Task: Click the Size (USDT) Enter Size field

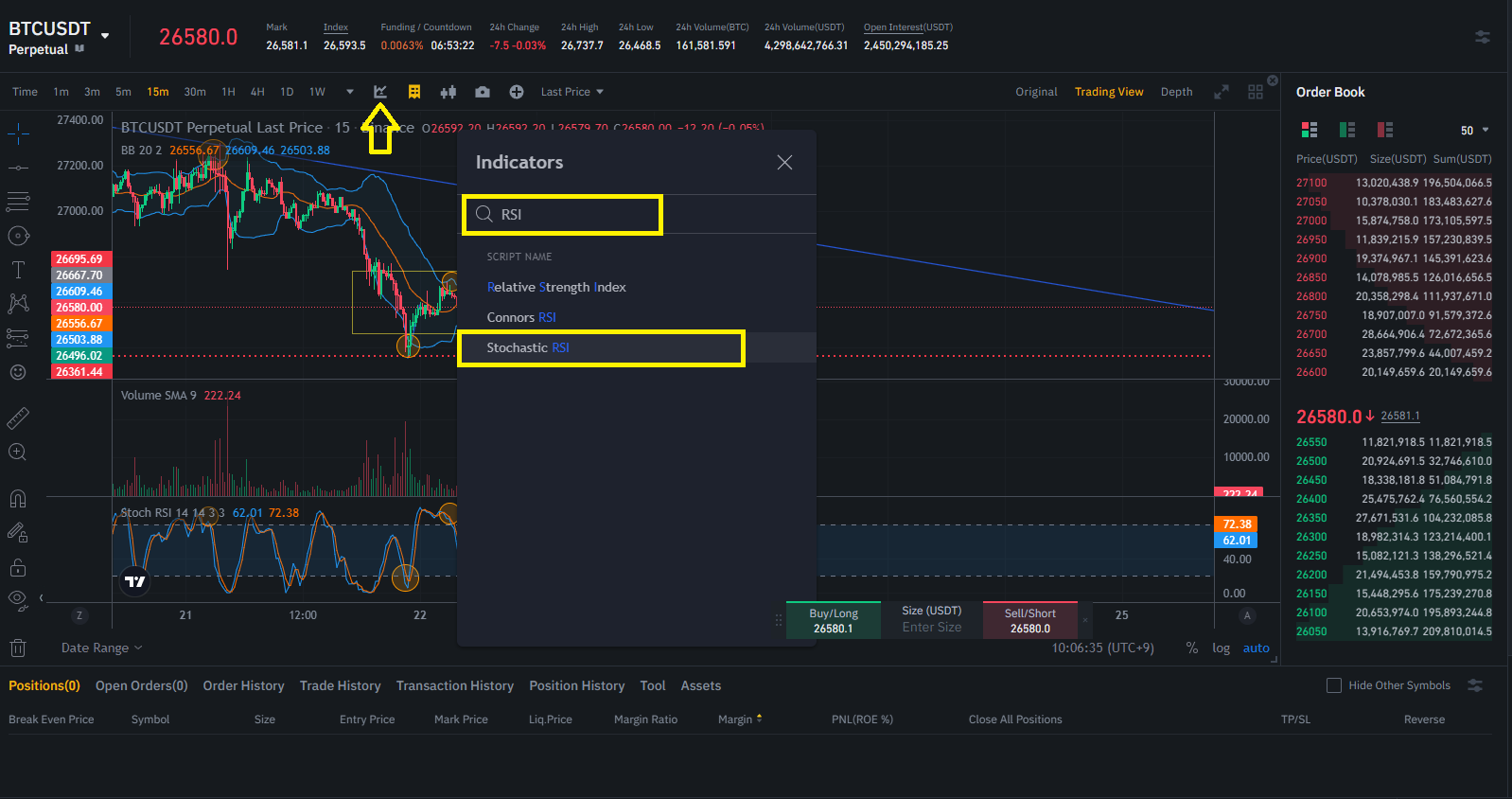Action: [x=932, y=620]
